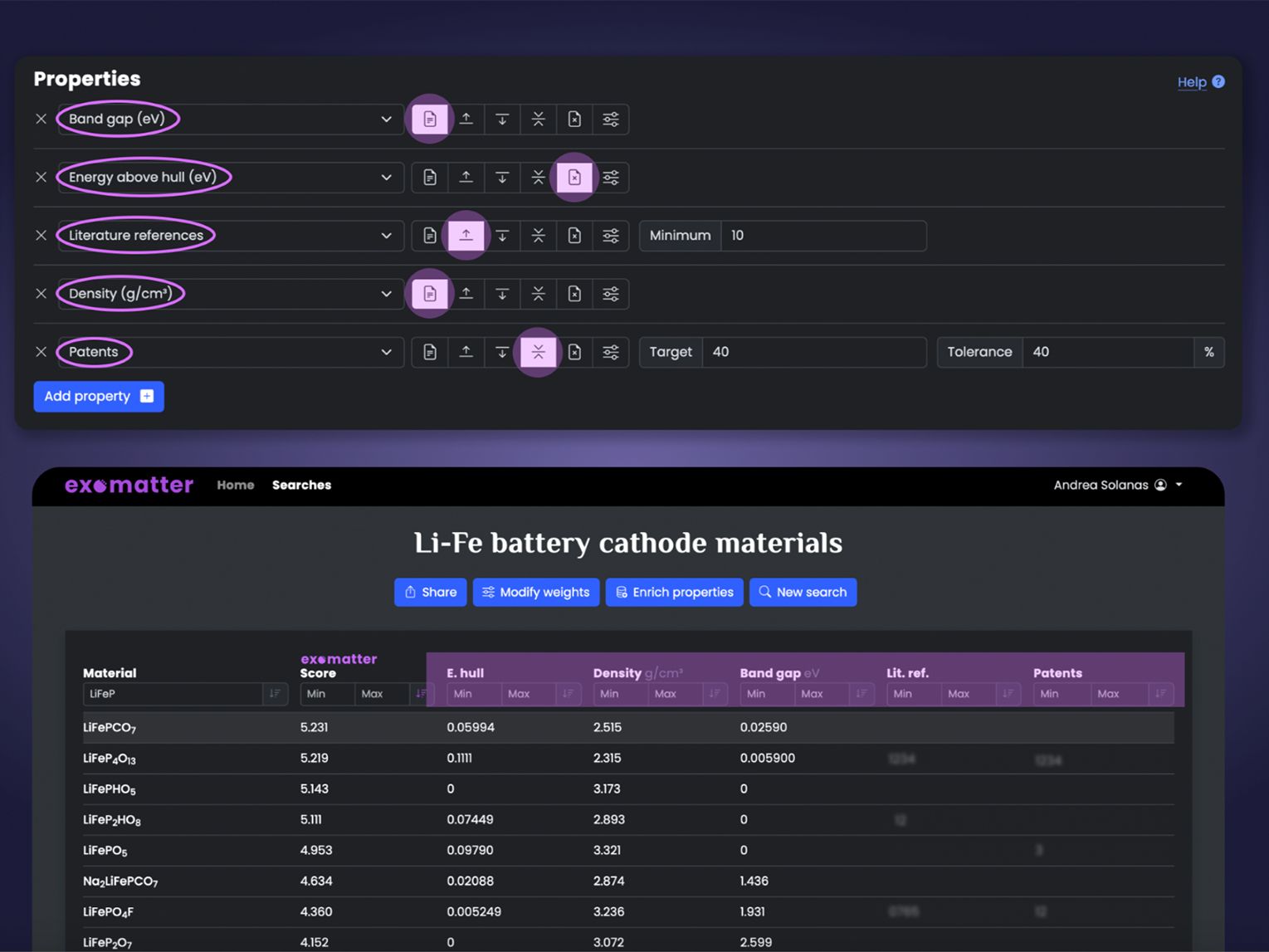Click the Modify weights button
This screenshot has width=1269, height=952.
click(x=536, y=593)
